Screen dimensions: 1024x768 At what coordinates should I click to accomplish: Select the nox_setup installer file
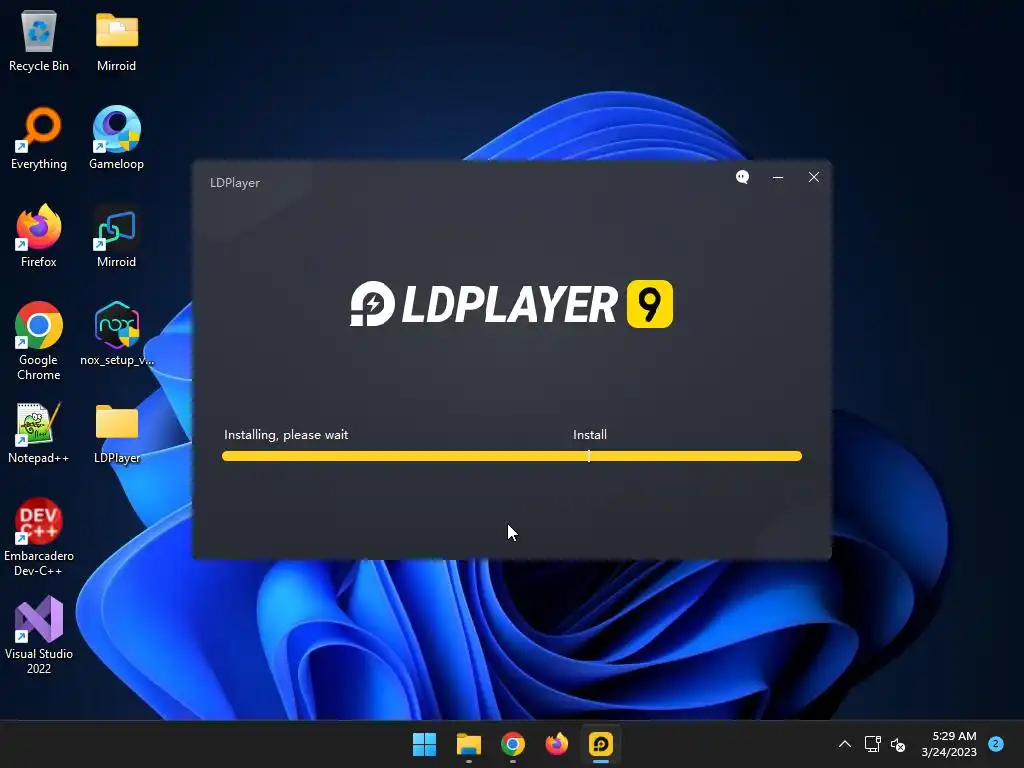pyautogui.click(x=116, y=334)
